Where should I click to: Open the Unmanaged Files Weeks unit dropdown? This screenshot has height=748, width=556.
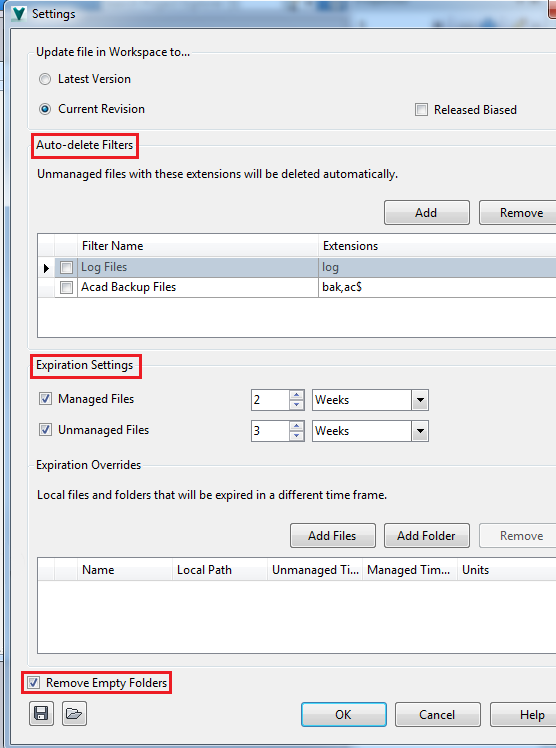(420, 431)
